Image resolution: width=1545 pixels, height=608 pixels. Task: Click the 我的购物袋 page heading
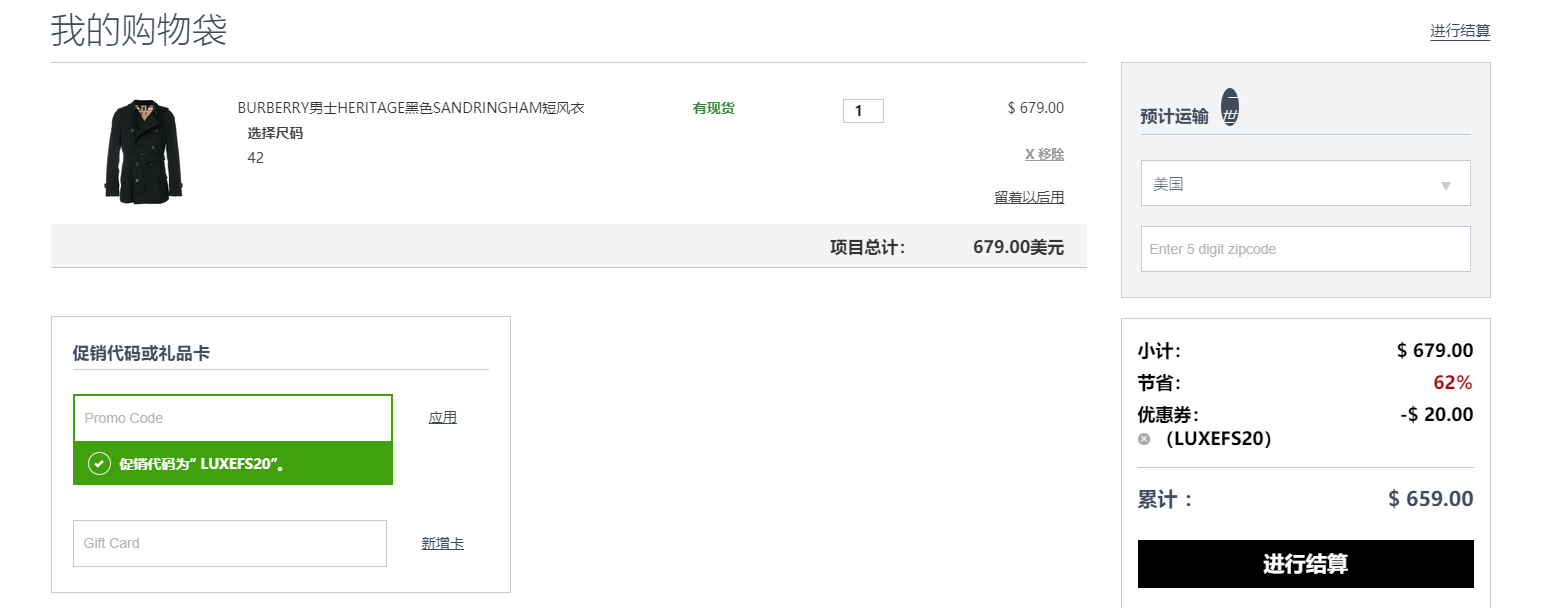139,31
